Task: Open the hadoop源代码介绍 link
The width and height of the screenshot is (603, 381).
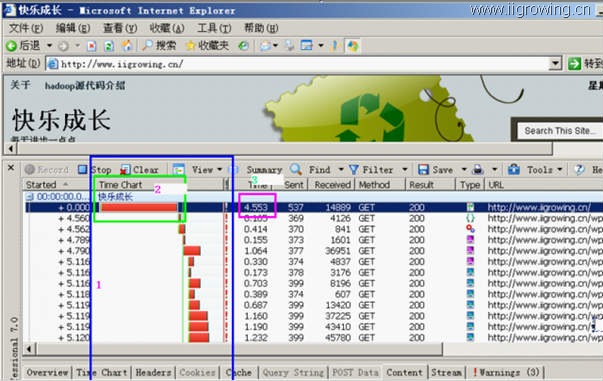Action: (85, 86)
